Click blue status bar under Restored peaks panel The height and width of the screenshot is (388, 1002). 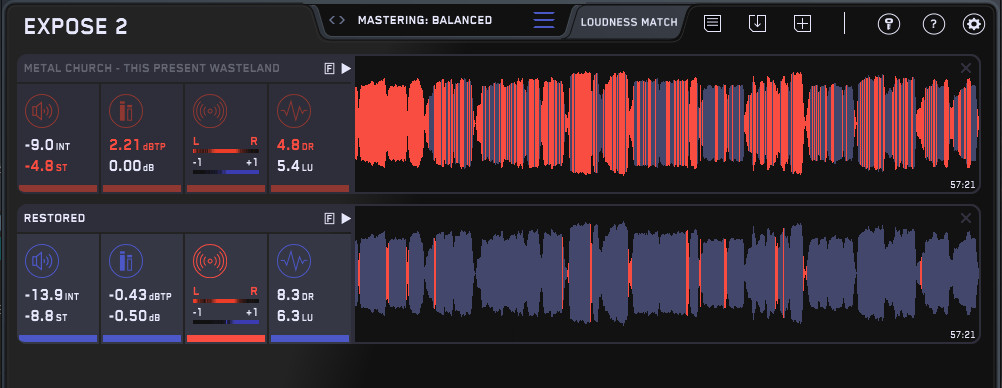point(142,338)
